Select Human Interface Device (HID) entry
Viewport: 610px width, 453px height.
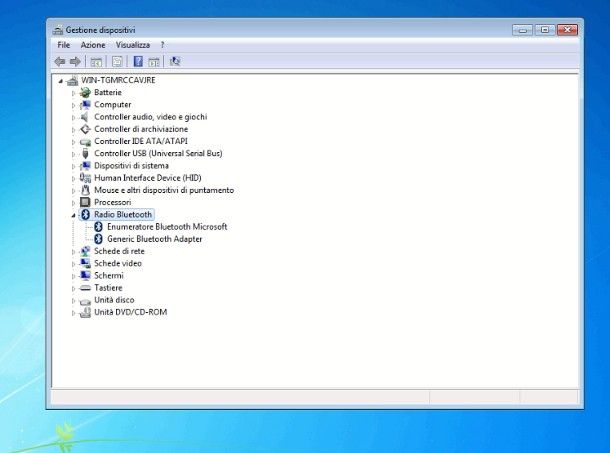point(147,178)
